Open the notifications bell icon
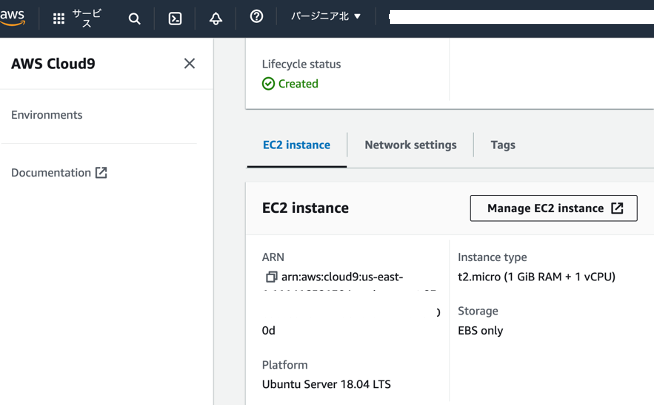This screenshot has height=406, width=654. [216, 18]
